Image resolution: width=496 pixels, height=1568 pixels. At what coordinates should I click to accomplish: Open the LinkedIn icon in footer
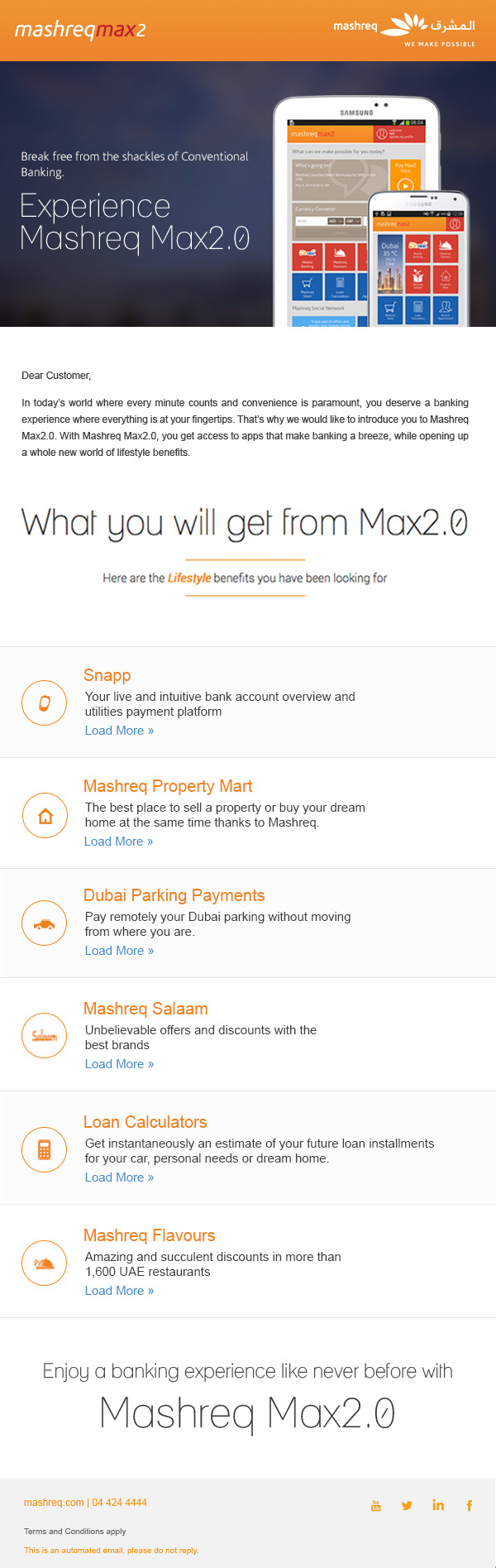click(438, 1505)
